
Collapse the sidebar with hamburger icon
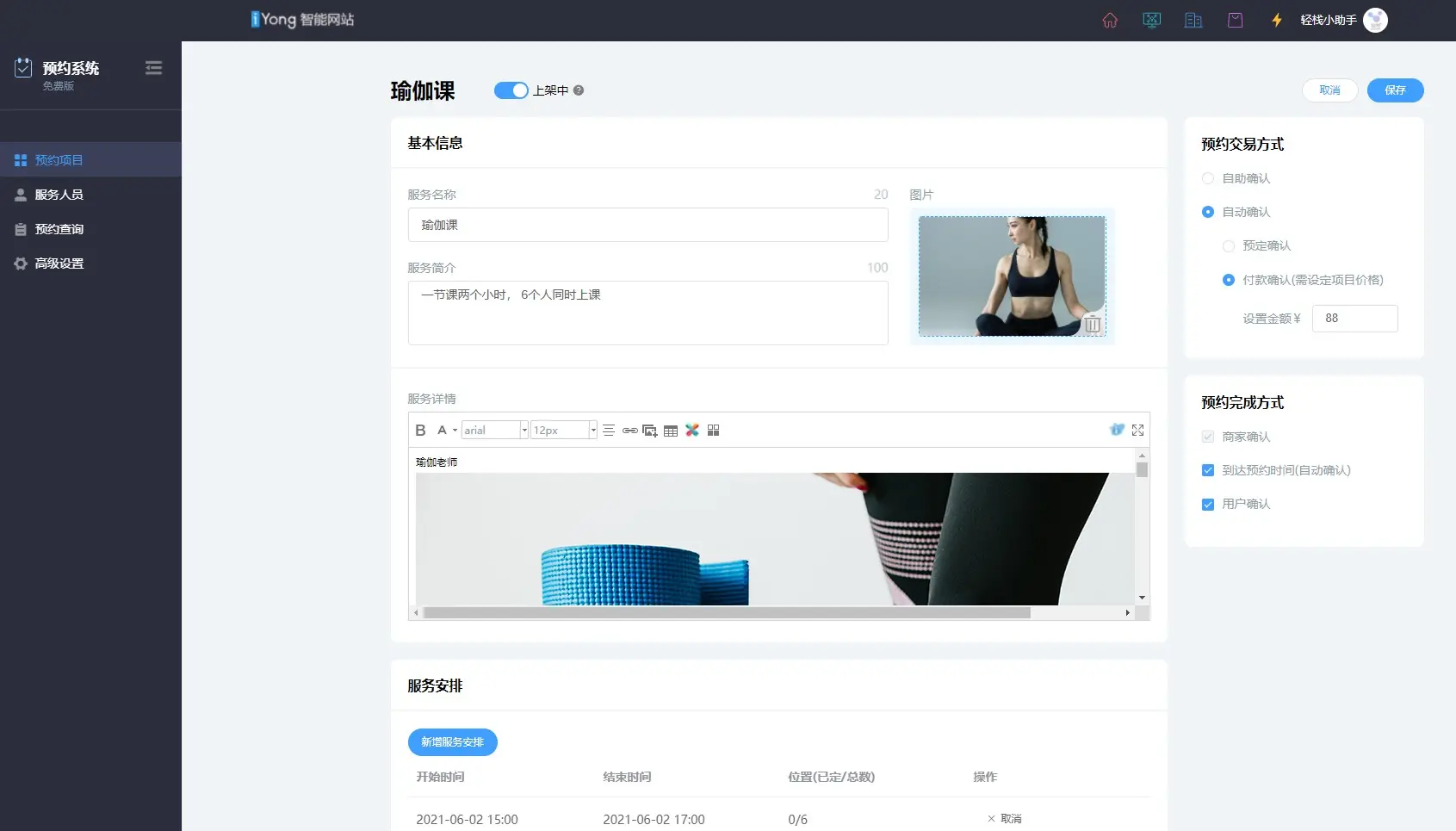[x=153, y=68]
